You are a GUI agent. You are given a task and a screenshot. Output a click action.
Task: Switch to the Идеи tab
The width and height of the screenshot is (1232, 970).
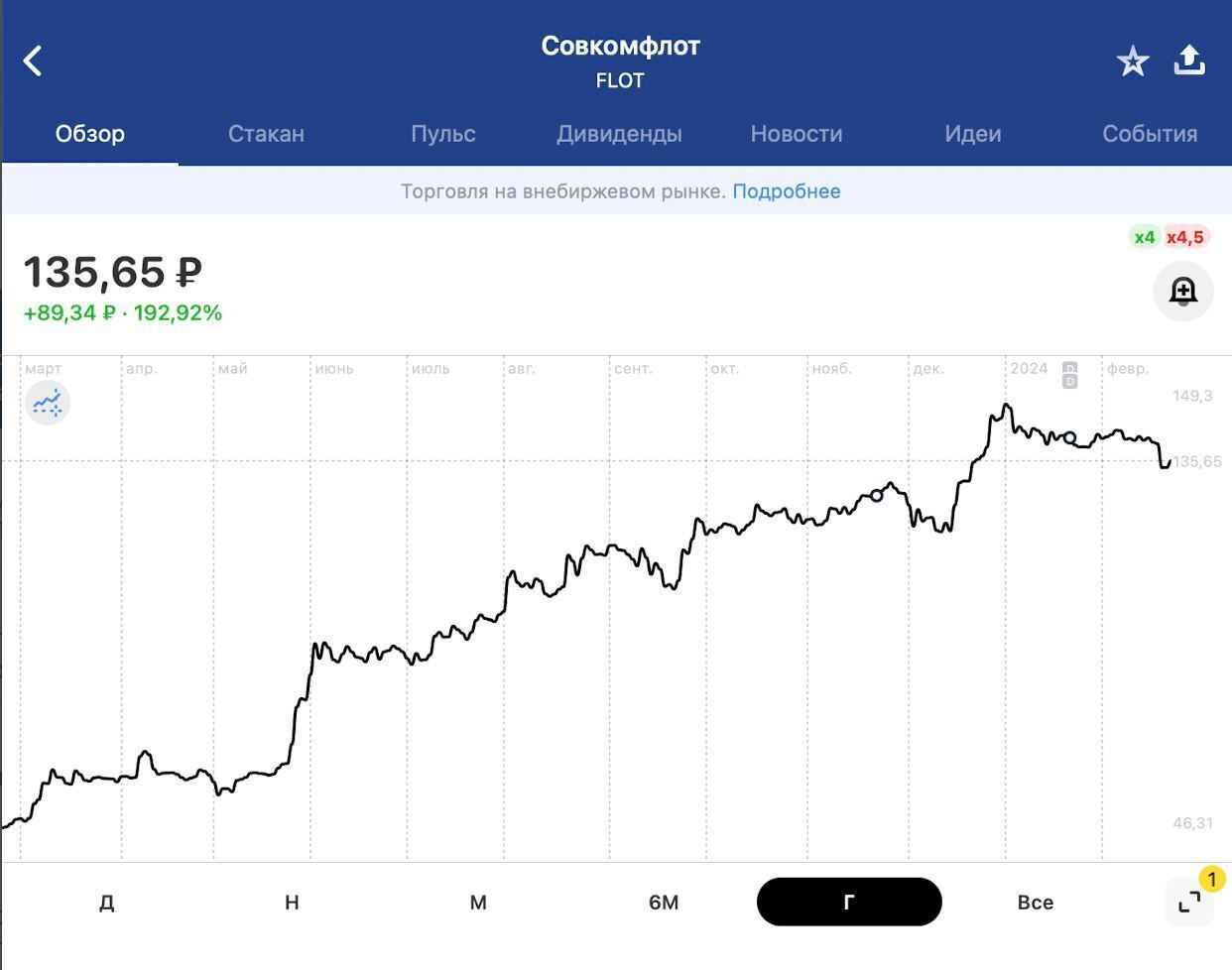click(972, 134)
